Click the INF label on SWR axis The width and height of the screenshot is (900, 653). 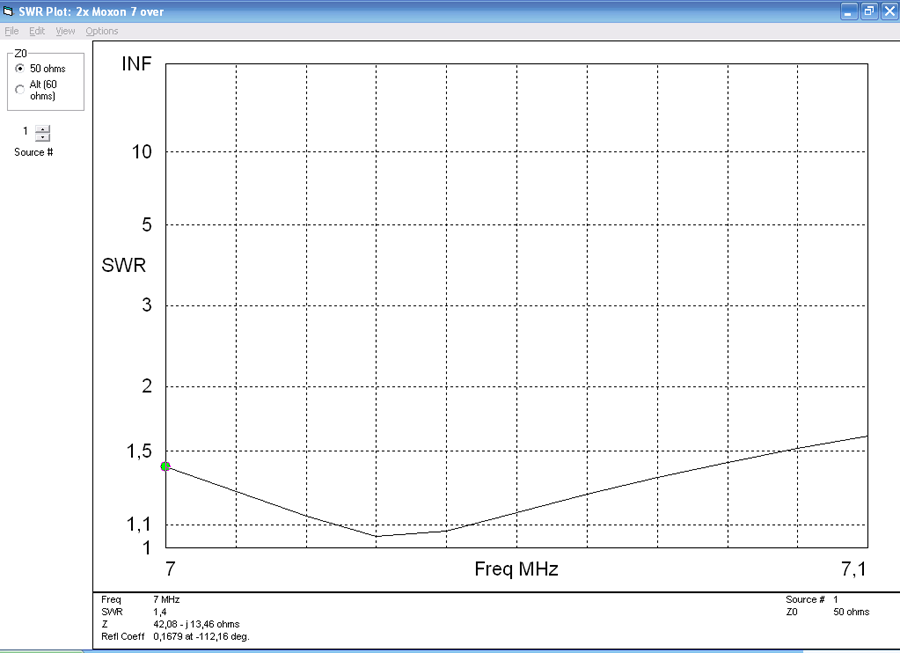click(x=137, y=64)
